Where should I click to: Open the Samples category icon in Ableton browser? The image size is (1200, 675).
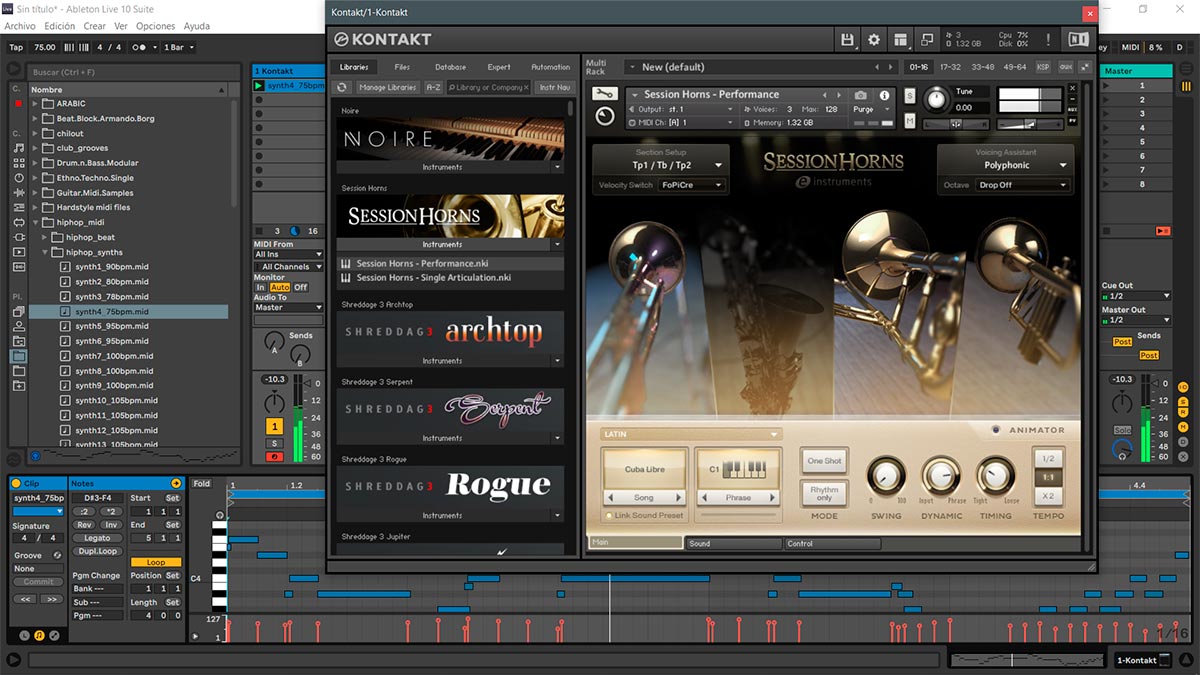pos(18,267)
